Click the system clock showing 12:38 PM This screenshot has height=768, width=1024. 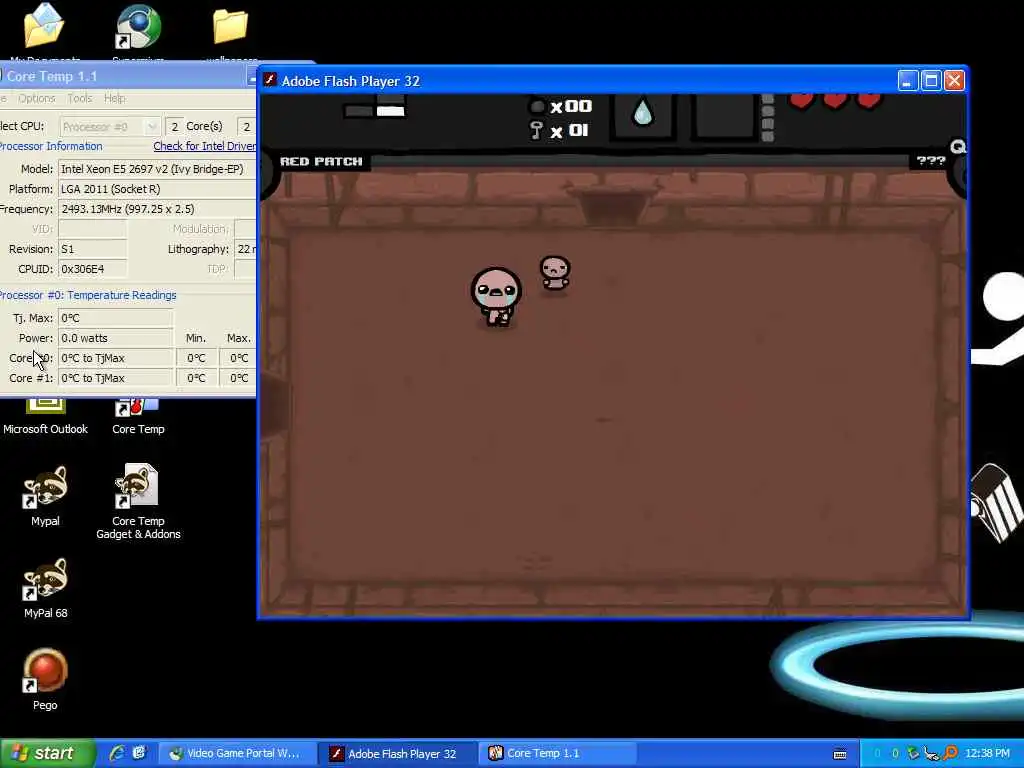coord(987,753)
